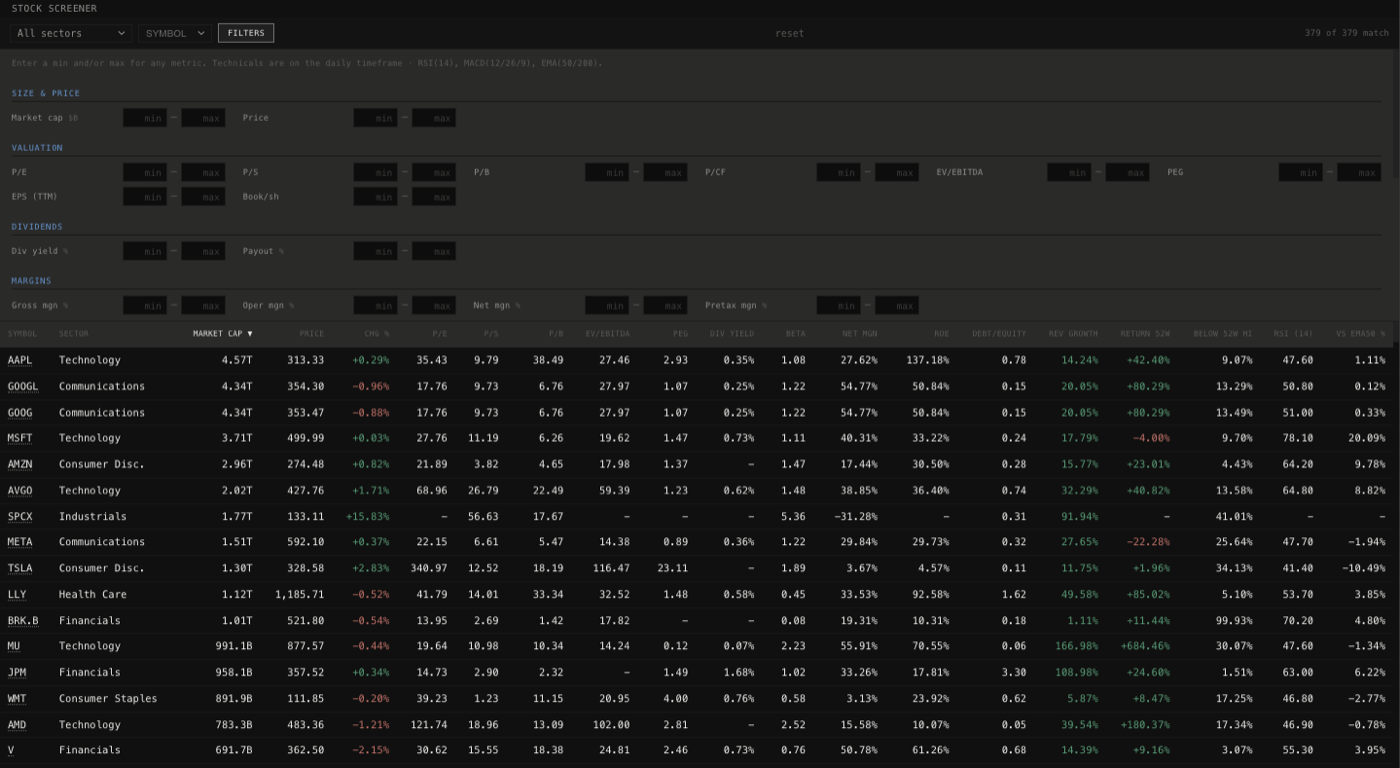The height and width of the screenshot is (768, 1400).
Task: Sort by CHG % column header
Action: [377, 334]
